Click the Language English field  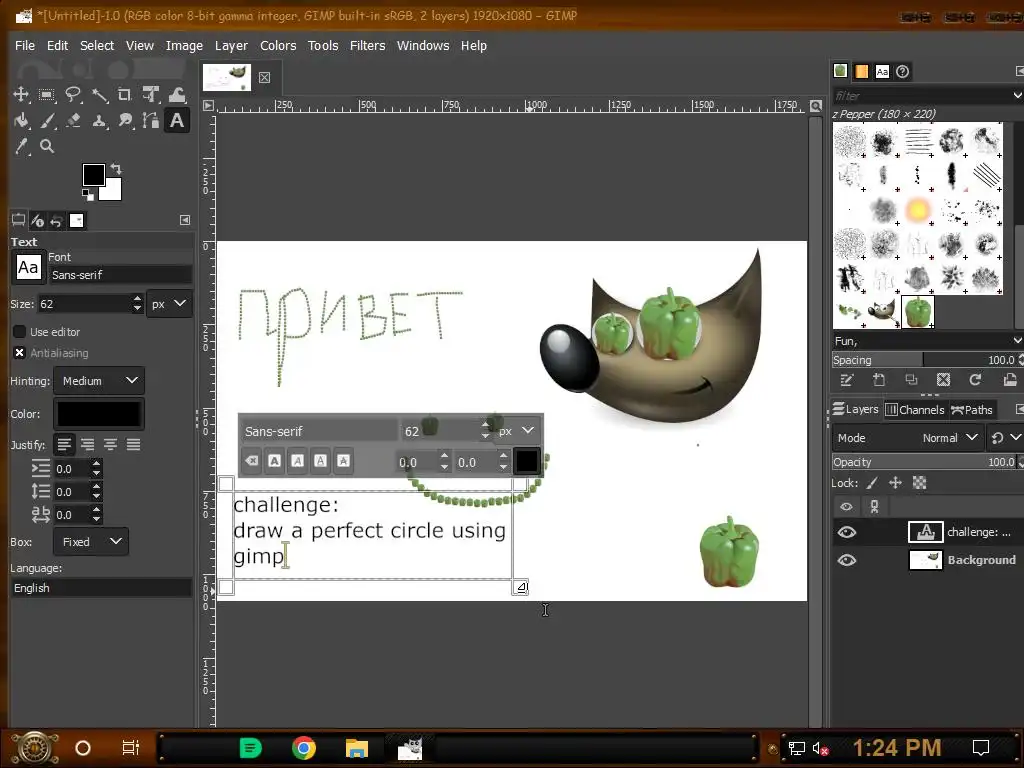click(x=101, y=588)
